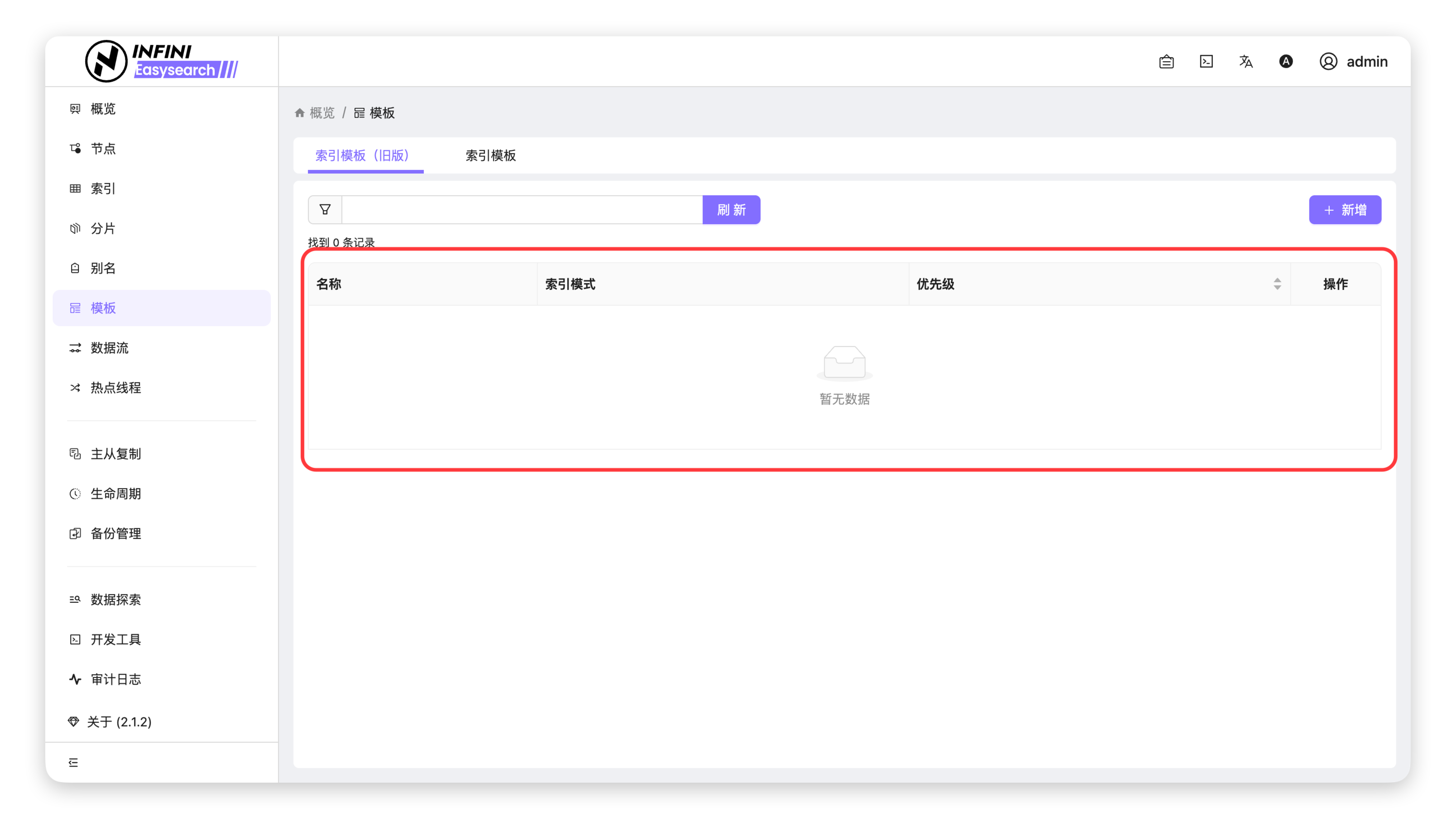The height and width of the screenshot is (837, 1456).
Task: Open 生命周期 lifecycle menu item
Action: point(115,494)
